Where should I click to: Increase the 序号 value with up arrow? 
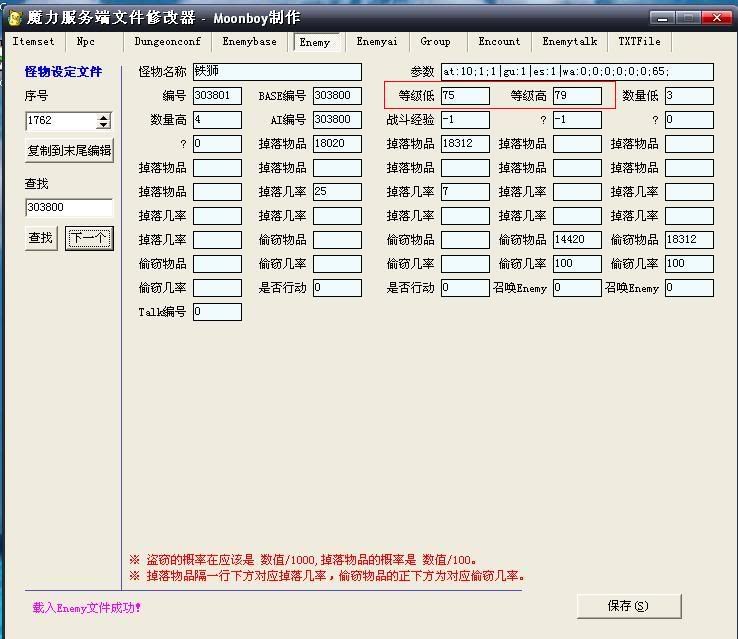click(x=104, y=117)
